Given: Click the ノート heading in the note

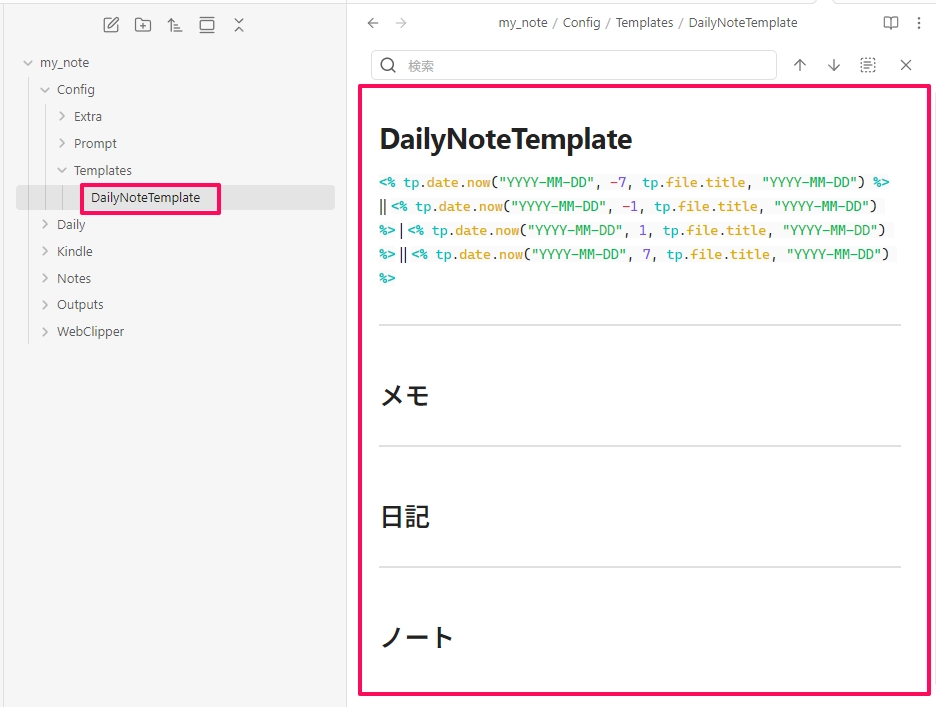Looking at the screenshot, I should 417,637.
